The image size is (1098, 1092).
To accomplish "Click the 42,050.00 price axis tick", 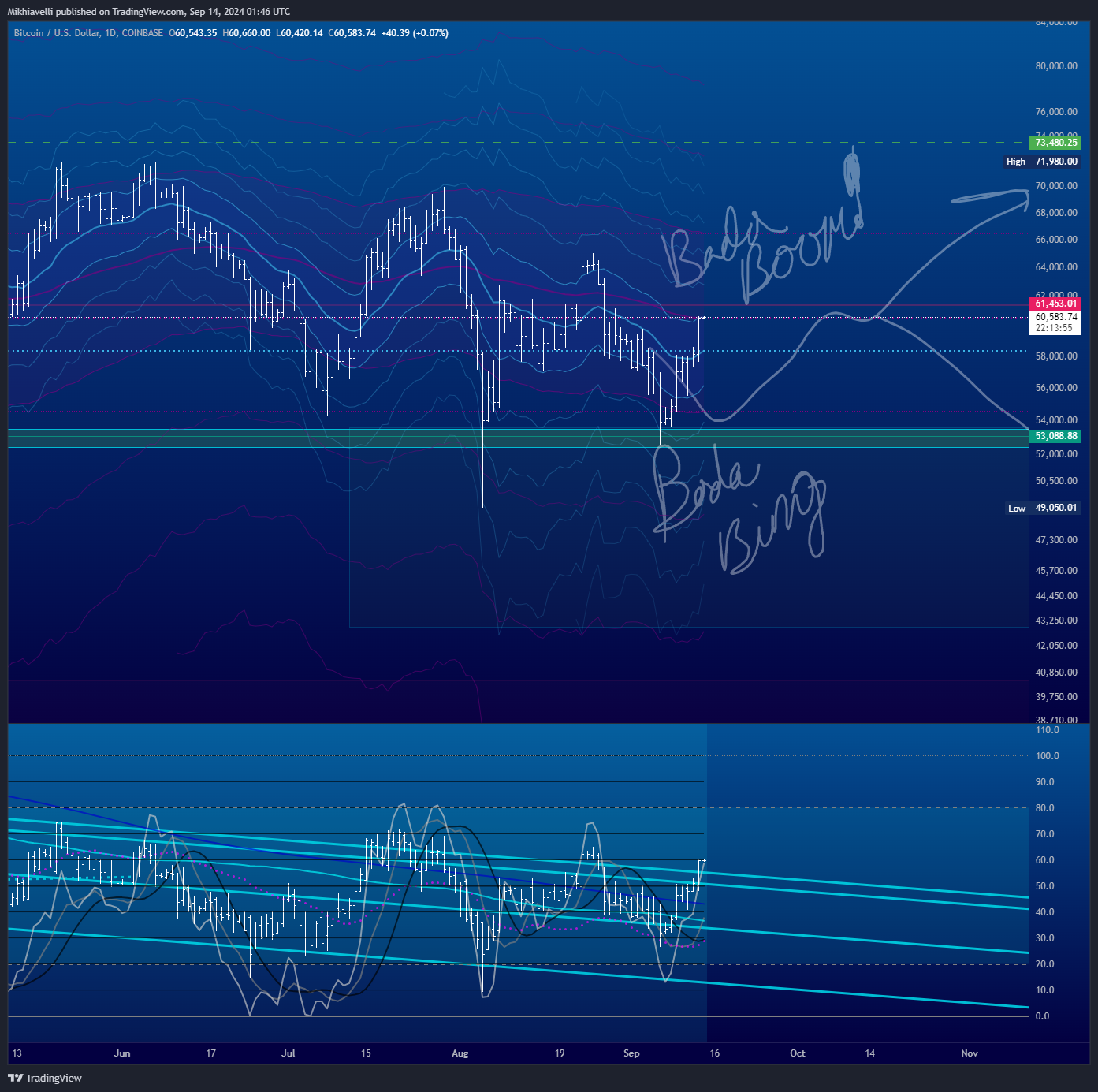I will click(1056, 646).
